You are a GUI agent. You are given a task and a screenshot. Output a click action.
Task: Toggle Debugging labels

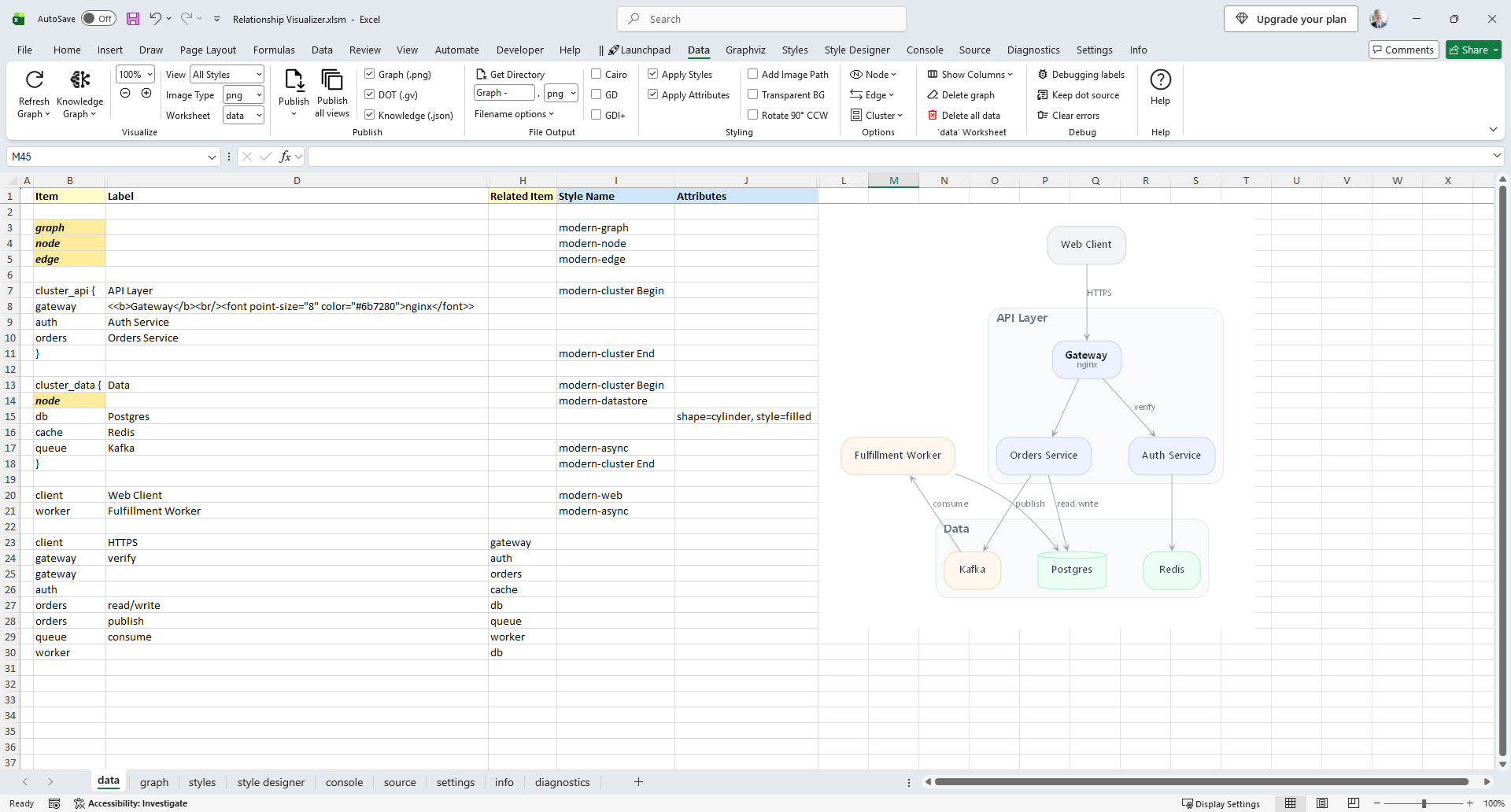coord(1081,74)
